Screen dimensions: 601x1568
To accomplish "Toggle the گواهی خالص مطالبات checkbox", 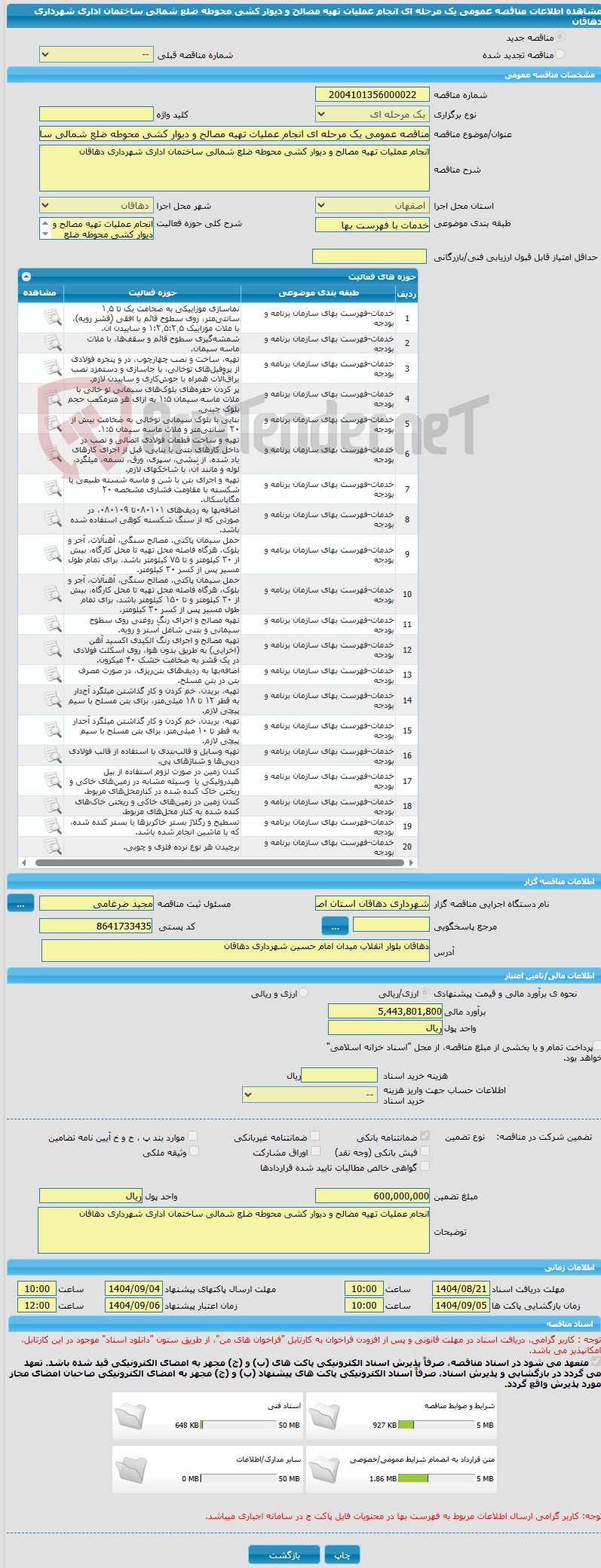I will point(425,1166).
